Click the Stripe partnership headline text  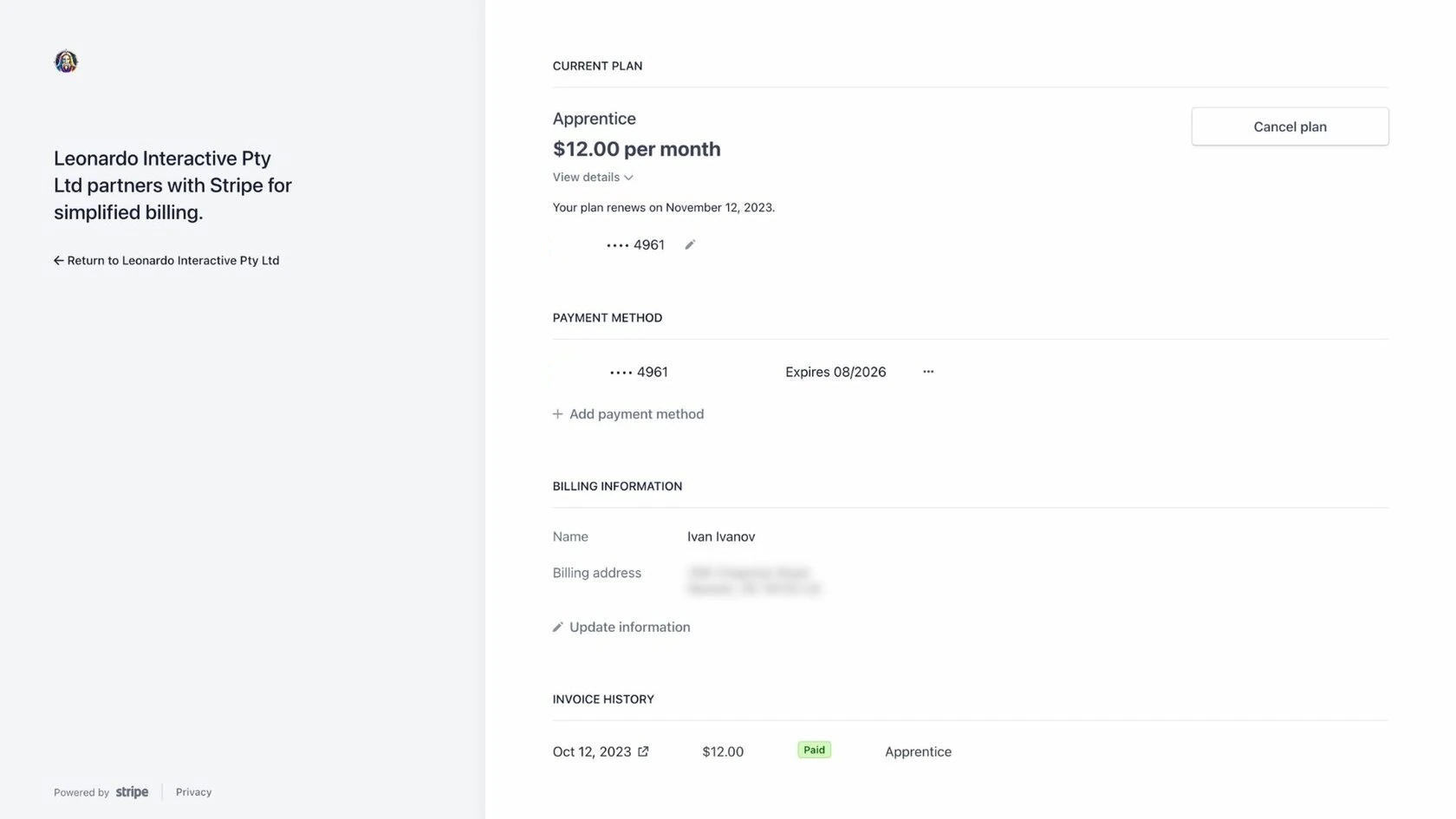click(172, 185)
